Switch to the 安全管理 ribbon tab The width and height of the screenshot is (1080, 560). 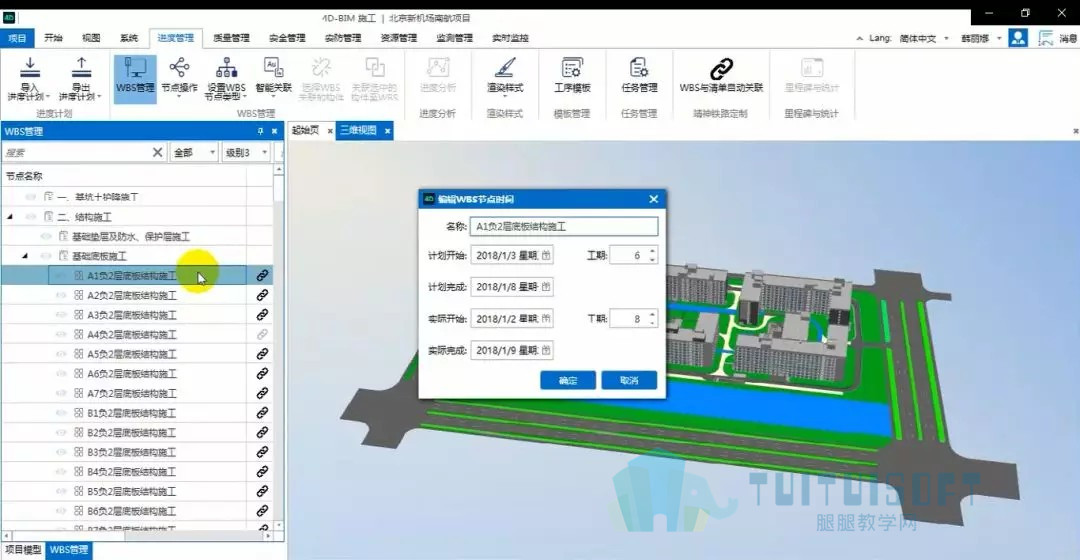point(287,38)
